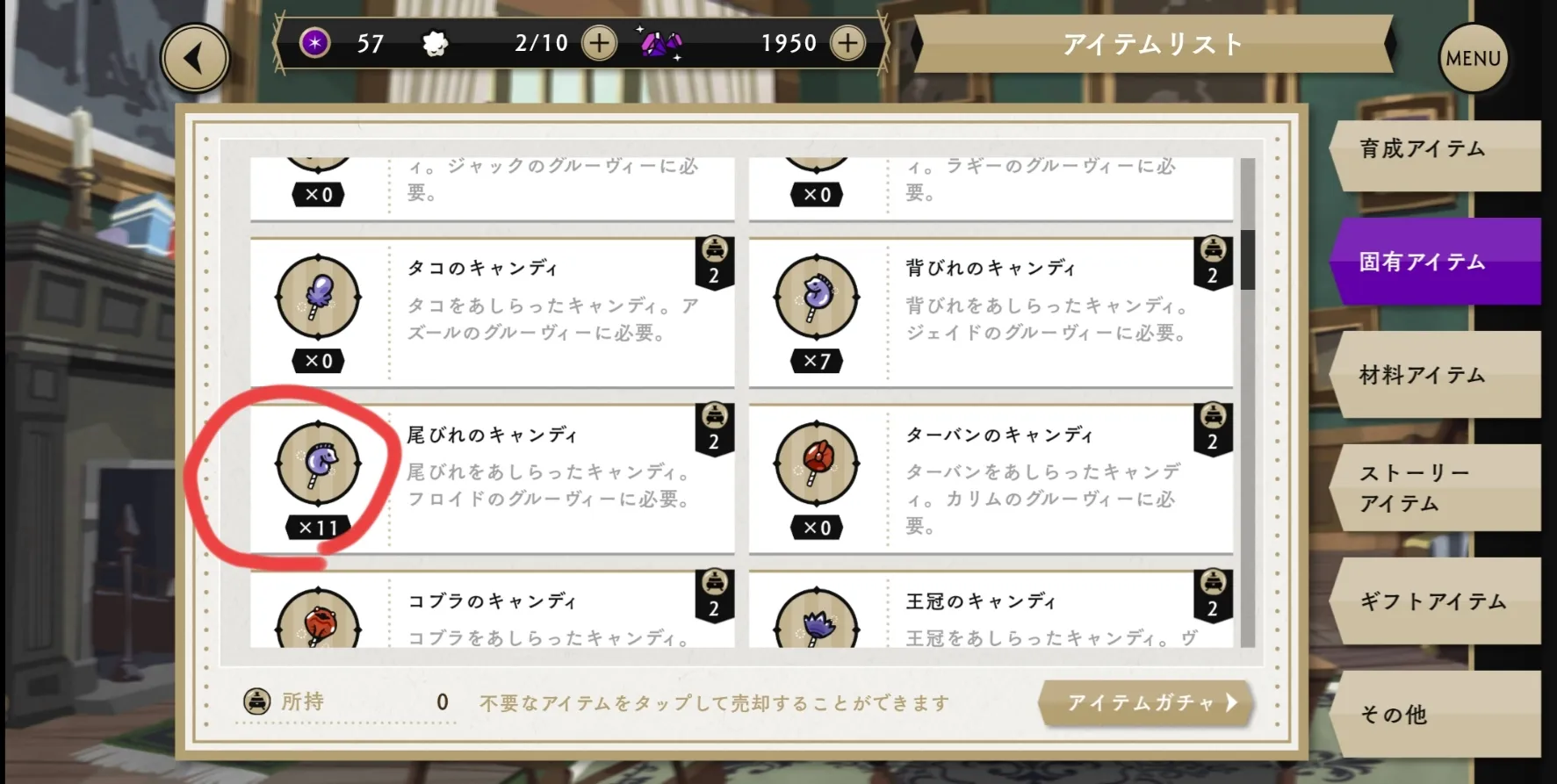The image size is (1557, 784).
Task: Tap the purple gem currency icon
Action: [x=660, y=43]
